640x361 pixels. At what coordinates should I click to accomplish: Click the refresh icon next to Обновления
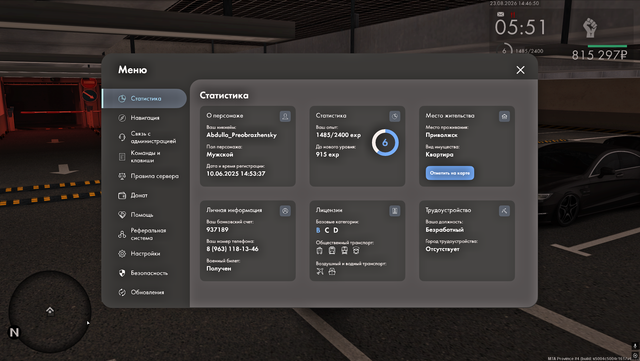click(x=122, y=292)
